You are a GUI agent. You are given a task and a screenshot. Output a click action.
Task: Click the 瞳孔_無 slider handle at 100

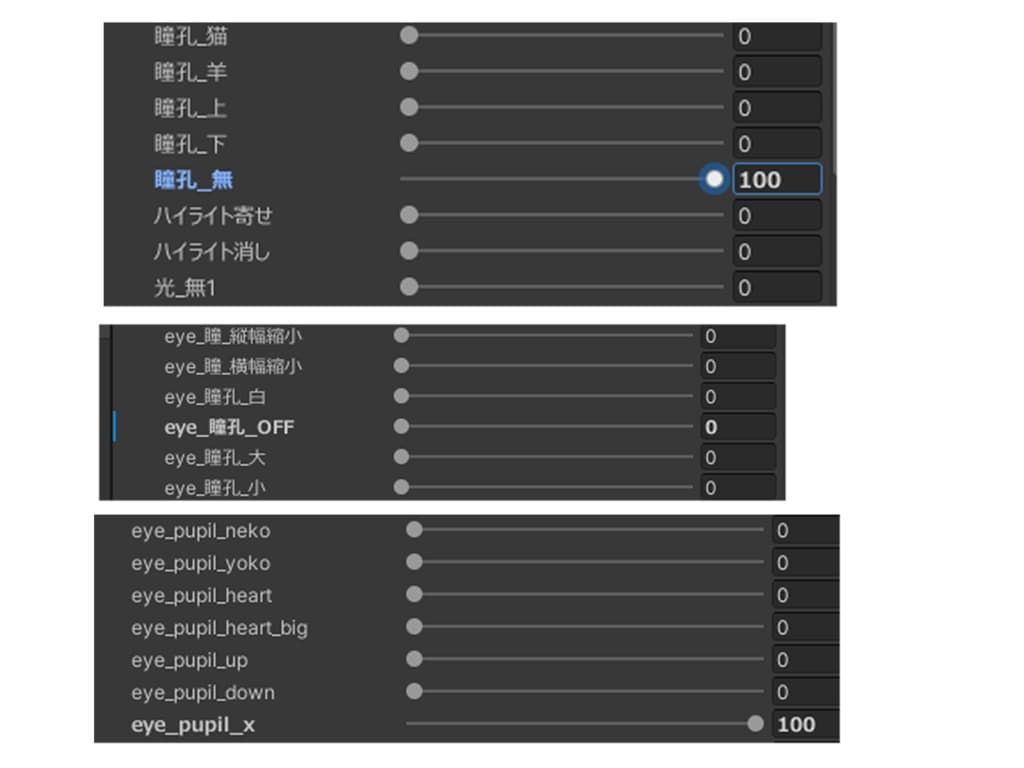714,180
